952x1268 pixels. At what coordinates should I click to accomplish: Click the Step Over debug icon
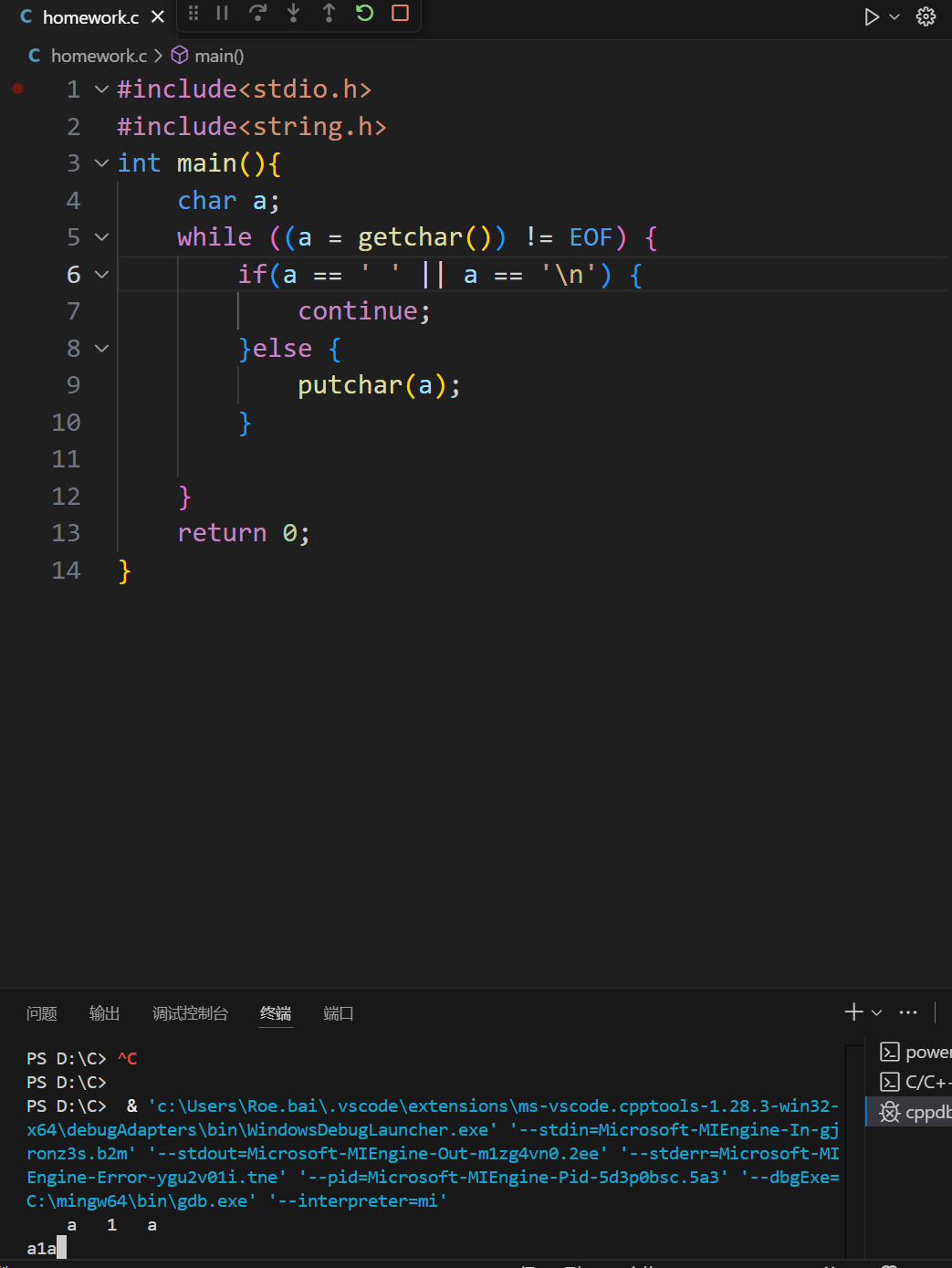pos(257,13)
